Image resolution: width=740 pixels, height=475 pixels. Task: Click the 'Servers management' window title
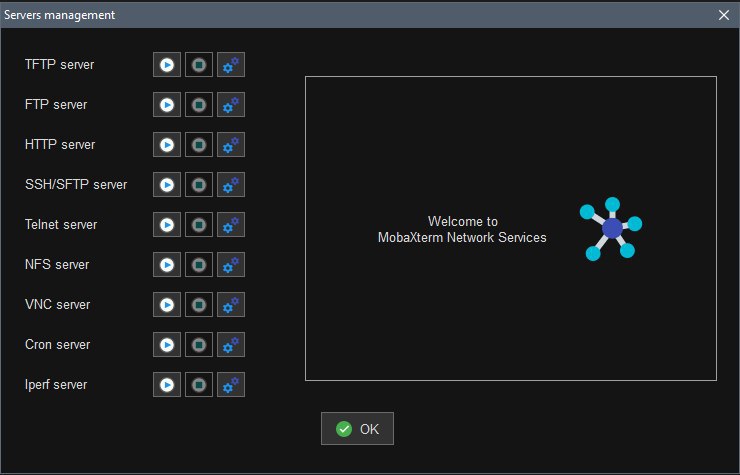click(x=59, y=15)
